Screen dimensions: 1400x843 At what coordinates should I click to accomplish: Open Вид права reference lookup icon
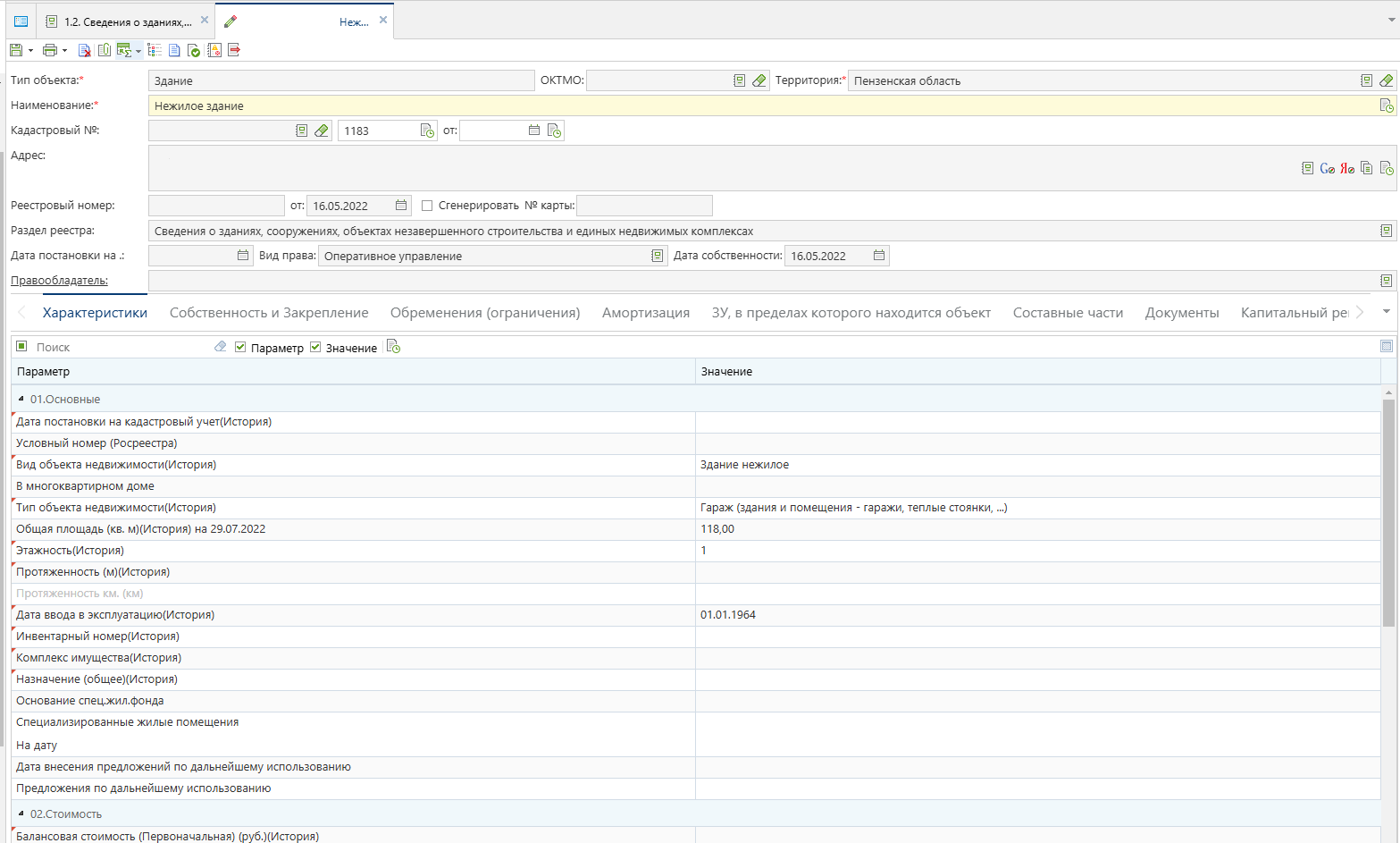pos(658,256)
